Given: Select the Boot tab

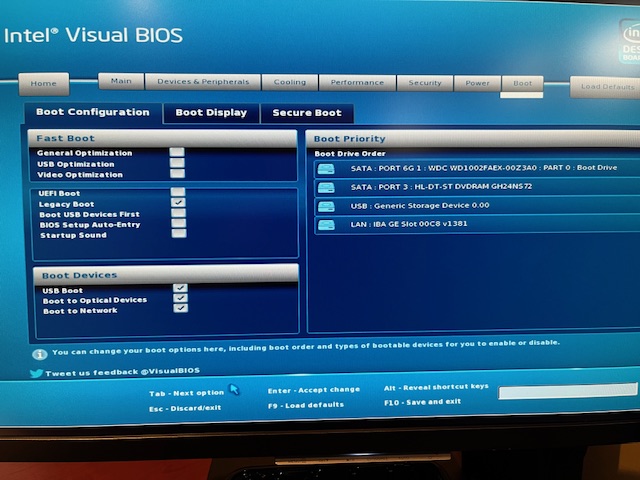Looking at the screenshot, I should [x=522, y=84].
